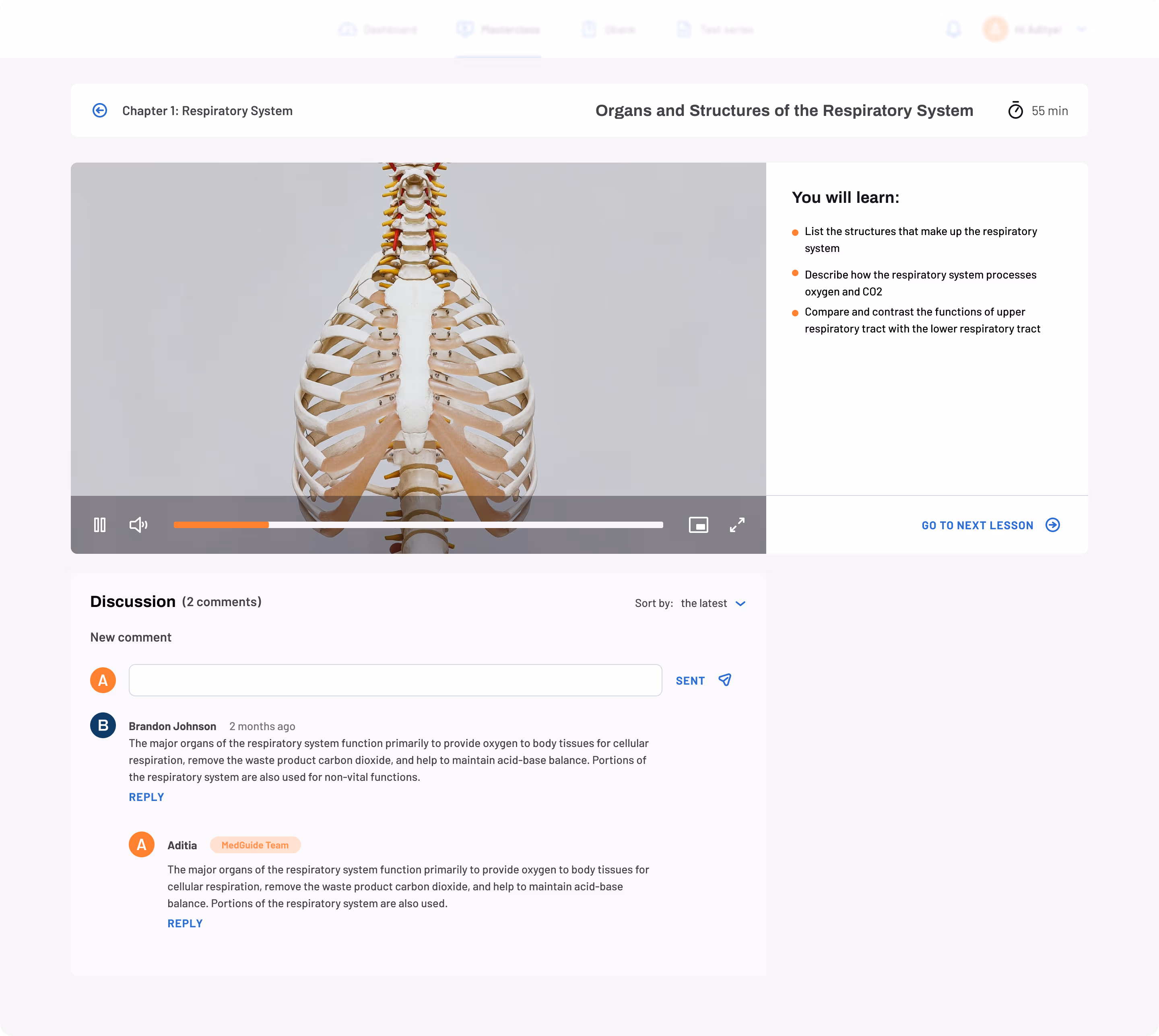Open the Dashboard tab in top navigation
The image size is (1159, 1036).
click(x=378, y=30)
